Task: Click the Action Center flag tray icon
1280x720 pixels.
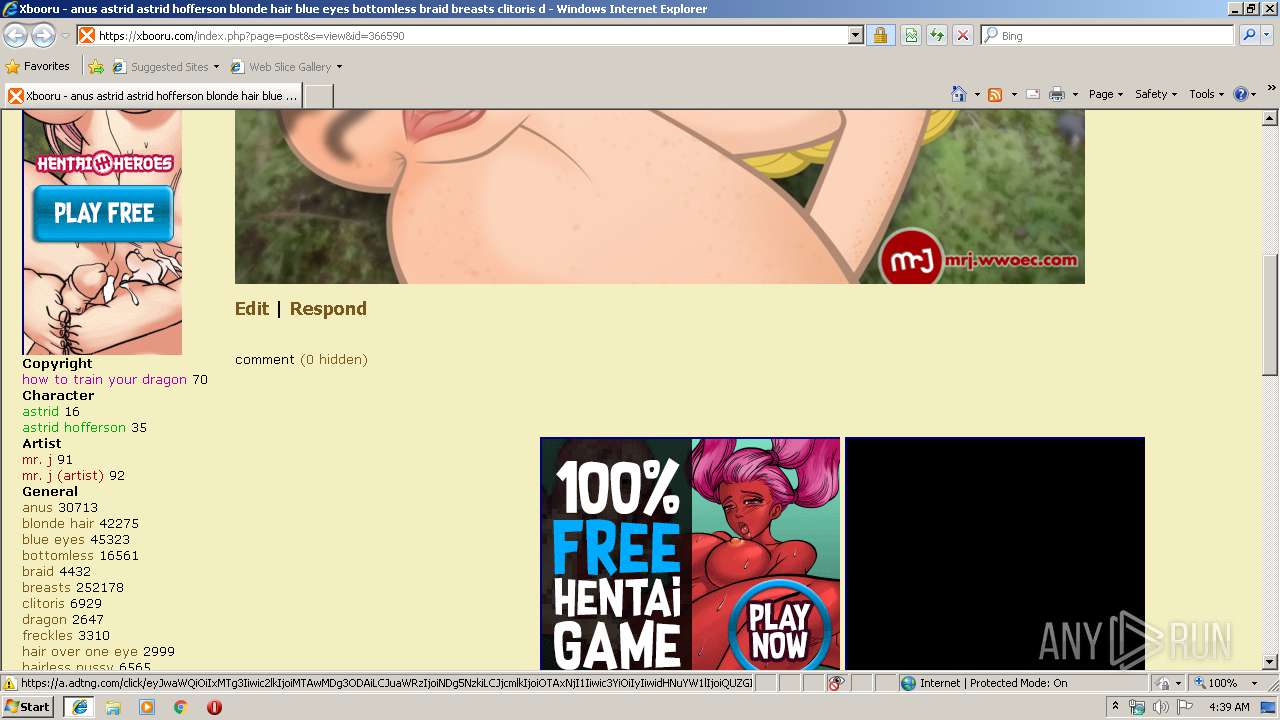Action: [x=1184, y=707]
